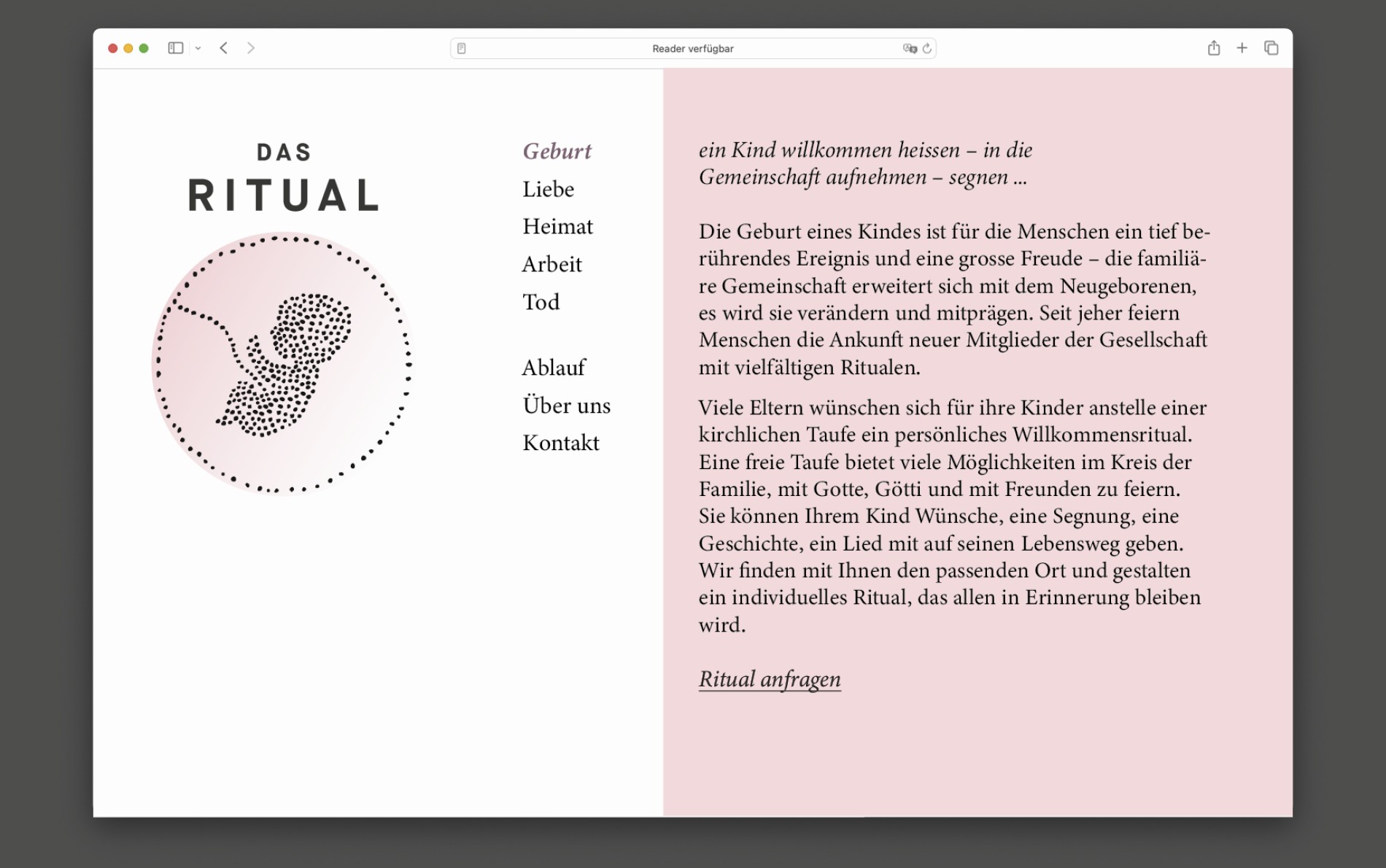Go to the Tod page
The height and width of the screenshot is (868, 1386).
pyautogui.click(x=541, y=302)
